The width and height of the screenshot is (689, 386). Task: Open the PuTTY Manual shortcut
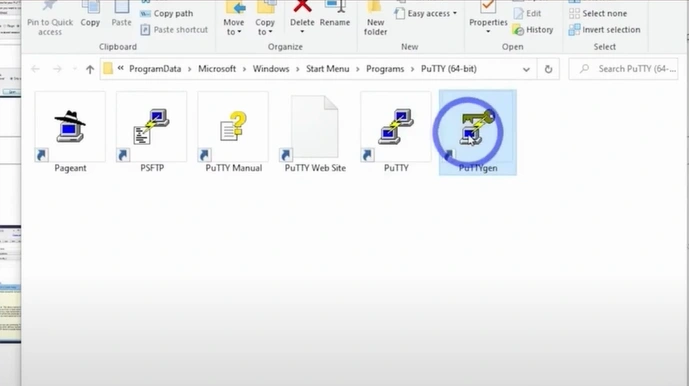tap(233, 132)
